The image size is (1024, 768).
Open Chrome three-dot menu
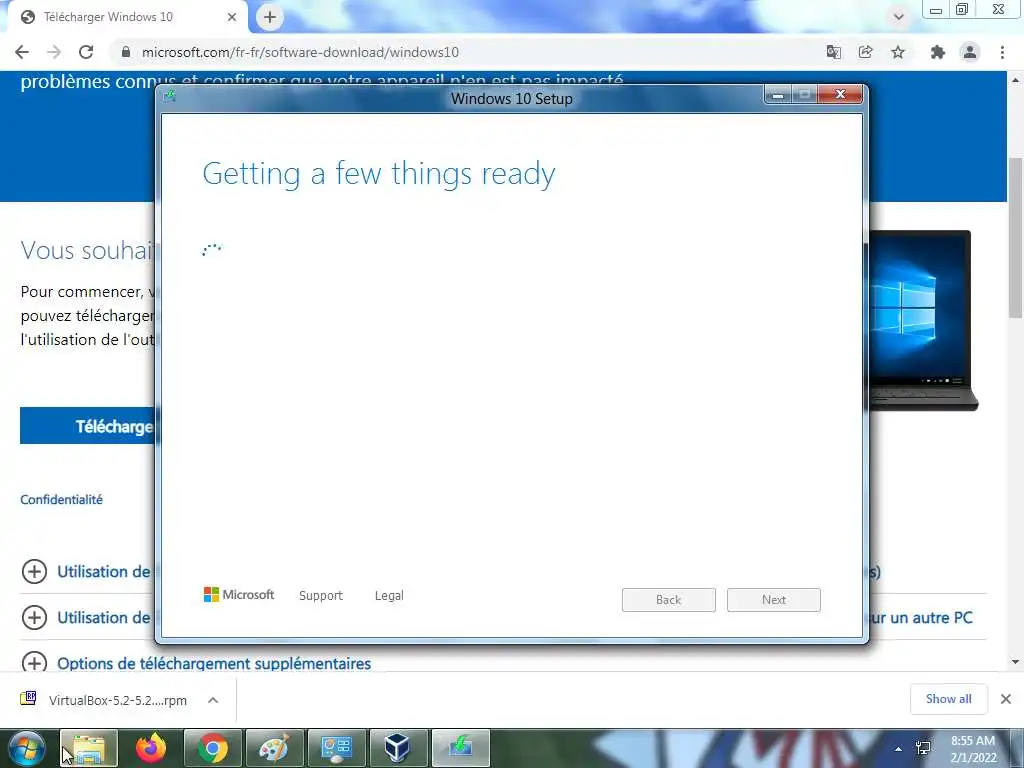pyautogui.click(x=1002, y=52)
